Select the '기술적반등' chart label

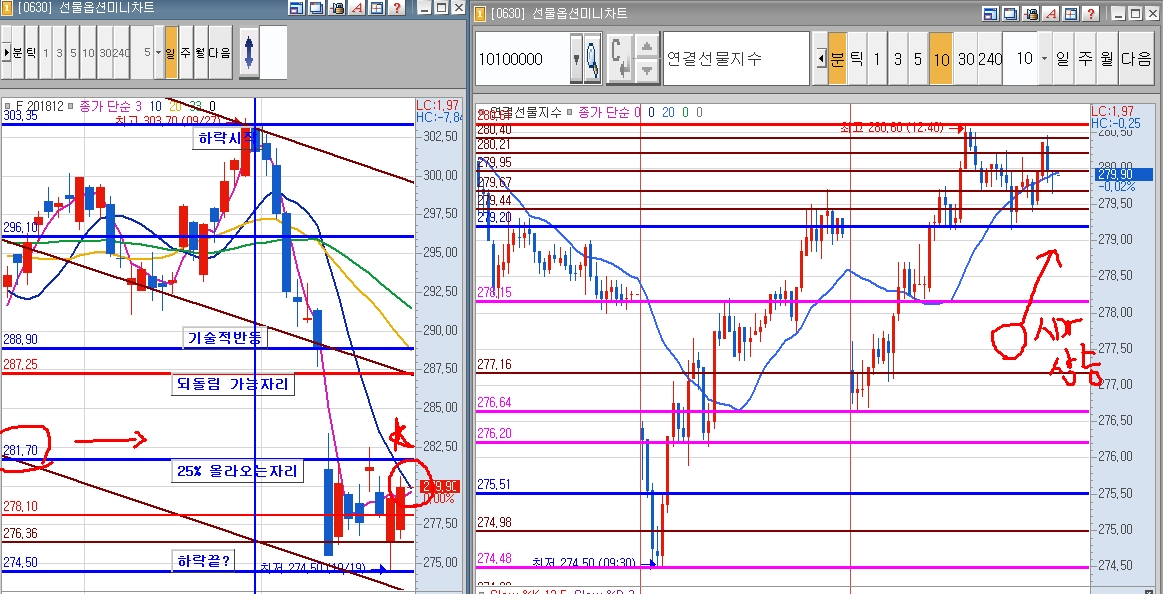point(225,337)
